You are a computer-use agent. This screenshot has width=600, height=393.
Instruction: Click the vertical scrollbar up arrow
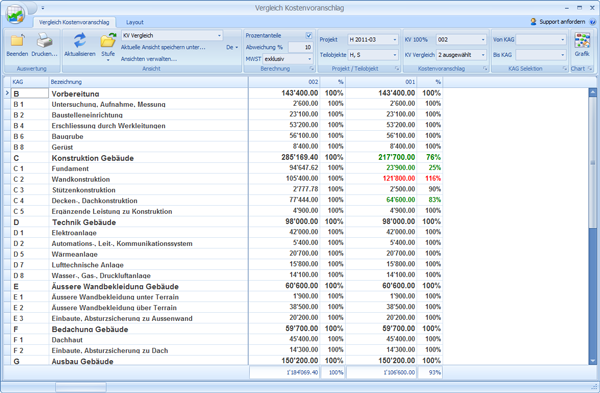tap(593, 92)
